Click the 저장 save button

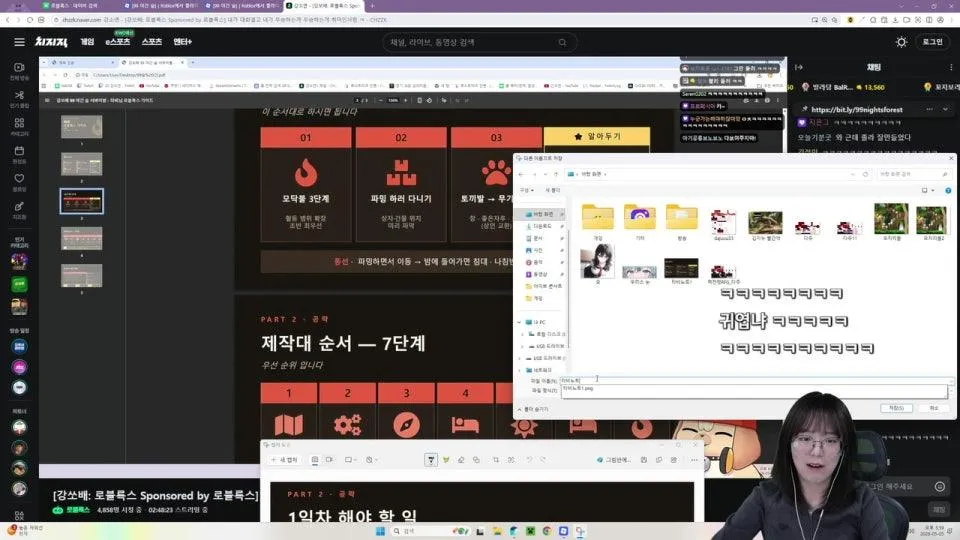[x=896, y=408]
